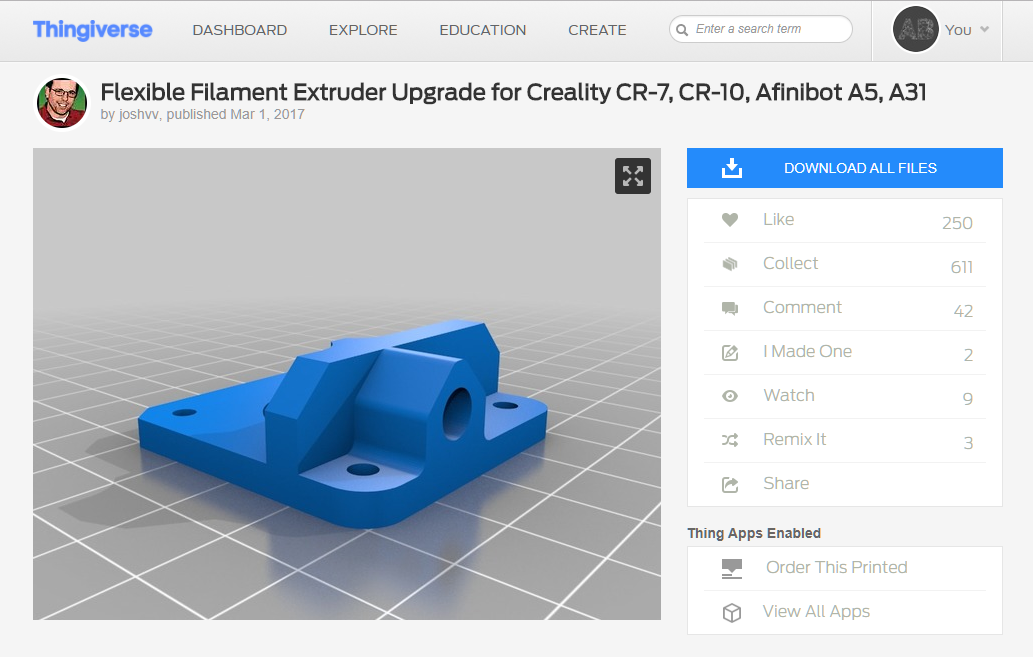
Task: Click the Share arrow icon
Action: (x=730, y=484)
